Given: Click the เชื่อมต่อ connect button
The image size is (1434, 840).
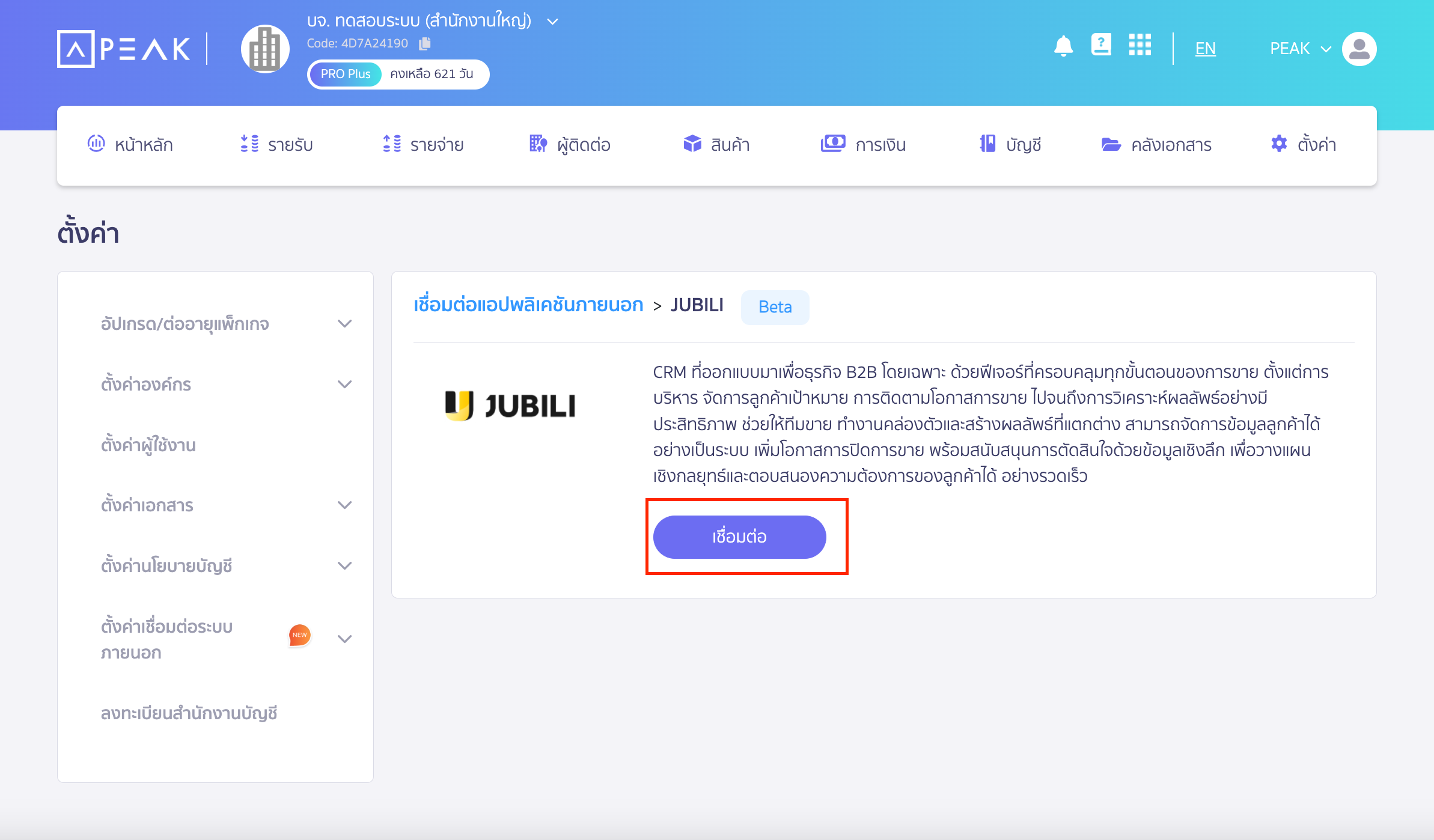Looking at the screenshot, I should point(739,537).
